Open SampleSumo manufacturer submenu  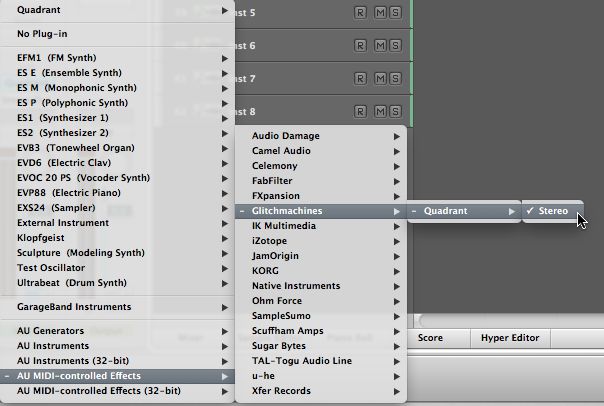(x=321, y=316)
